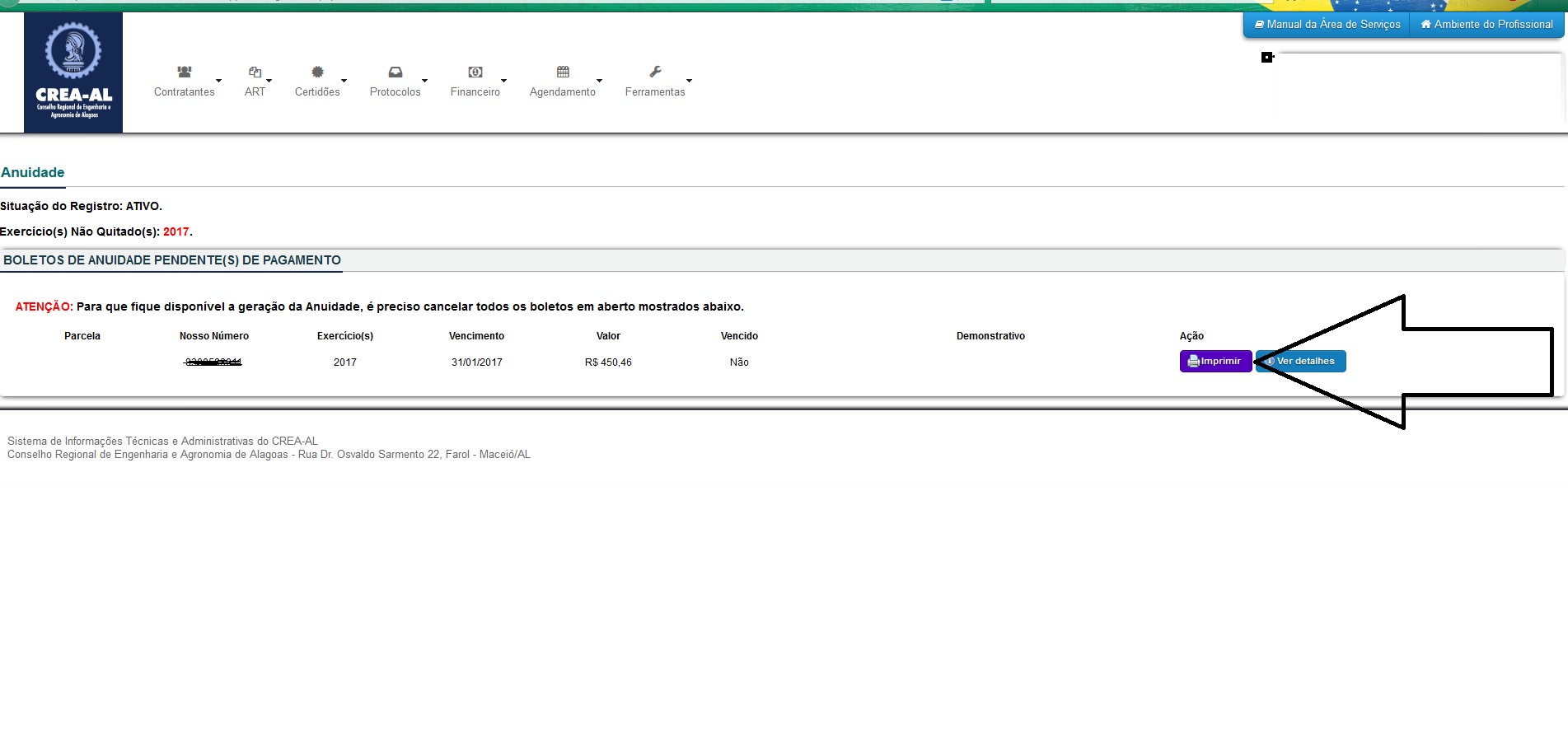
Task: Expand the Contratantes dropdown arrow
Action: [x=218, y=81]
